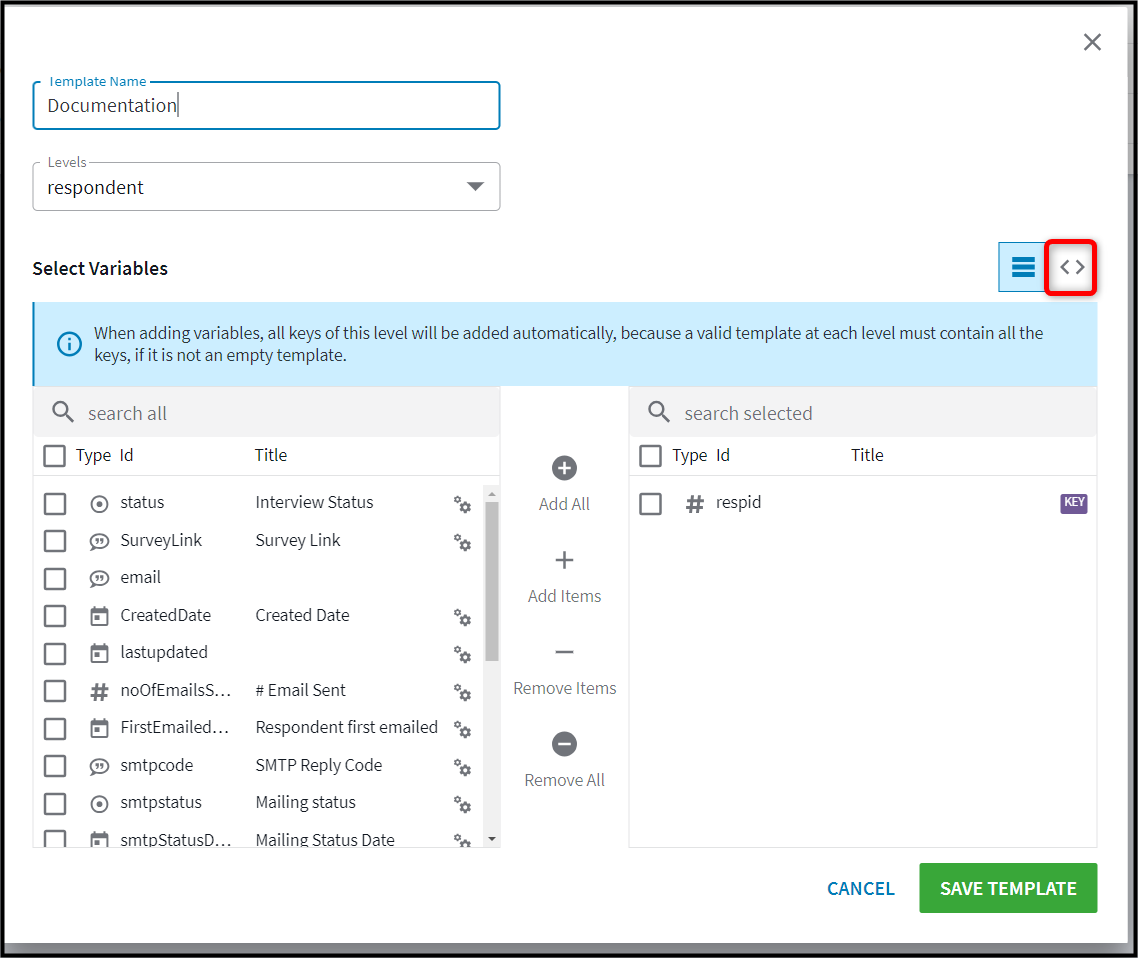This screenshot has height=958, width=1138.
Task: Open settings gears for smtpcode row
Action: [x=462, y=766]
